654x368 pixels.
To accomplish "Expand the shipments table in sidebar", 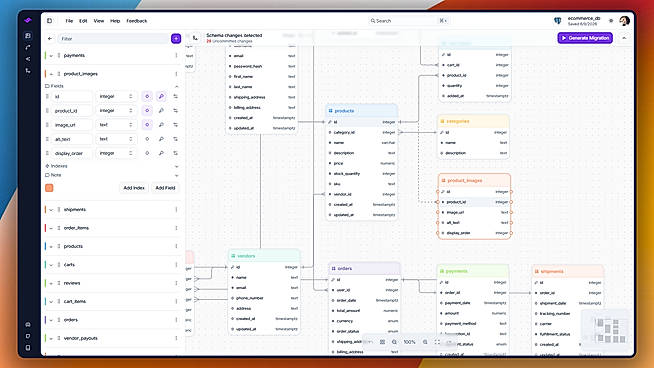I will pos(51,210).
